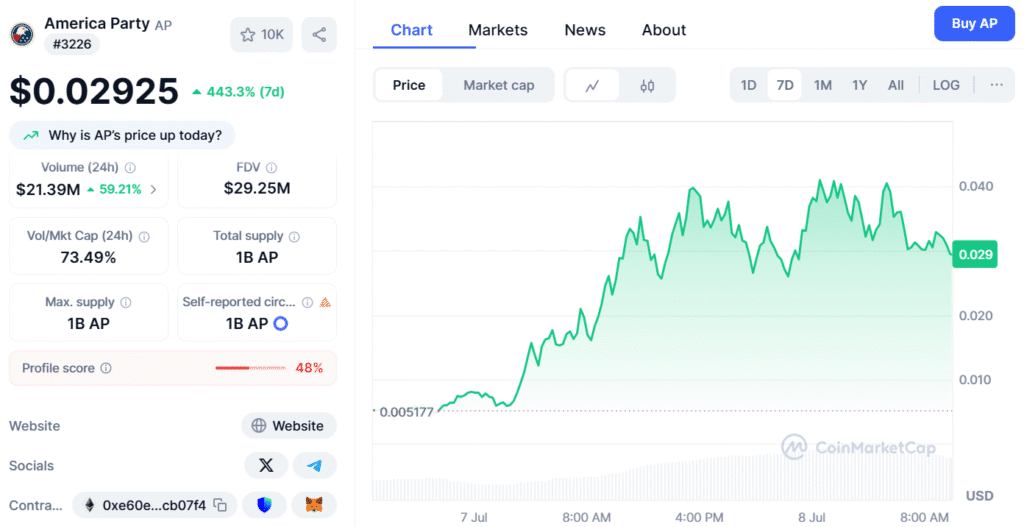Viewport: 1024px width, 527px height.
Task: Open the News tab
Action: 585,30
